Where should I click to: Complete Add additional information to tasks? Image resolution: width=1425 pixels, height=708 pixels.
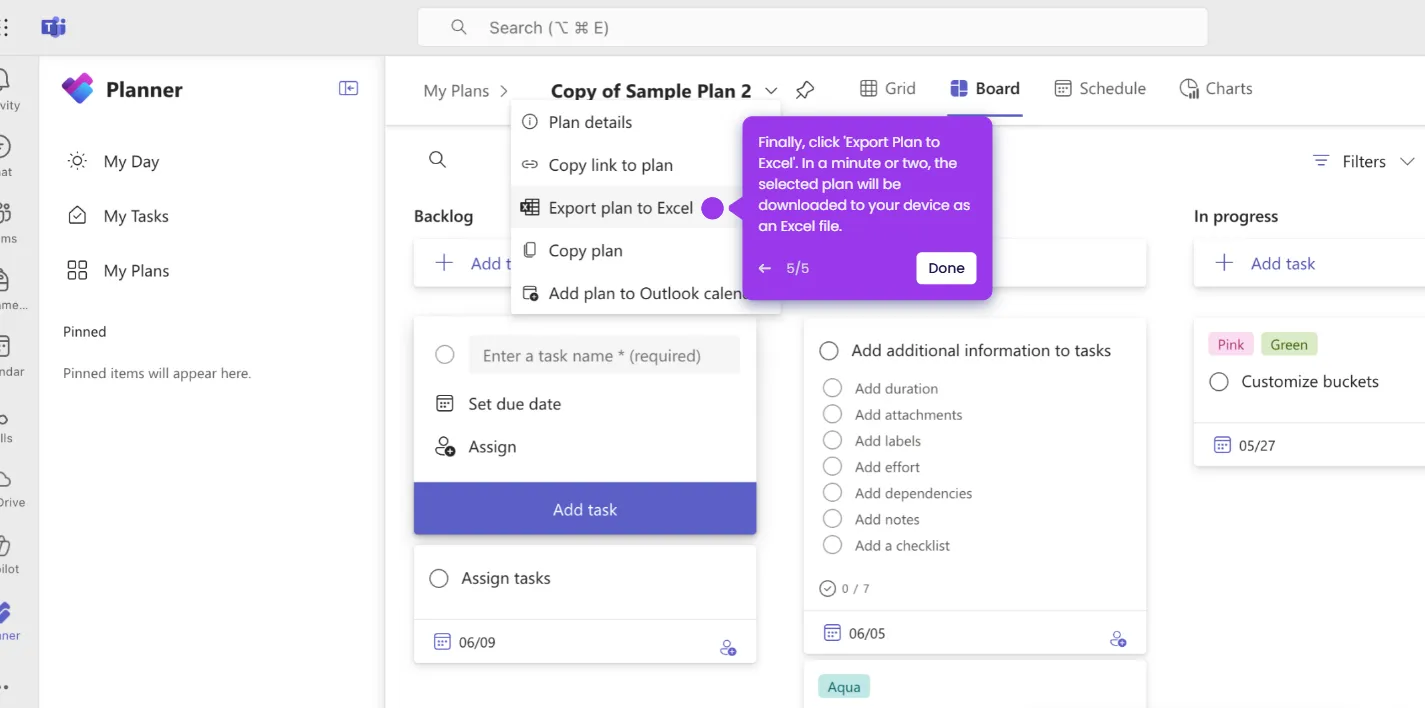tap(828, 350)
